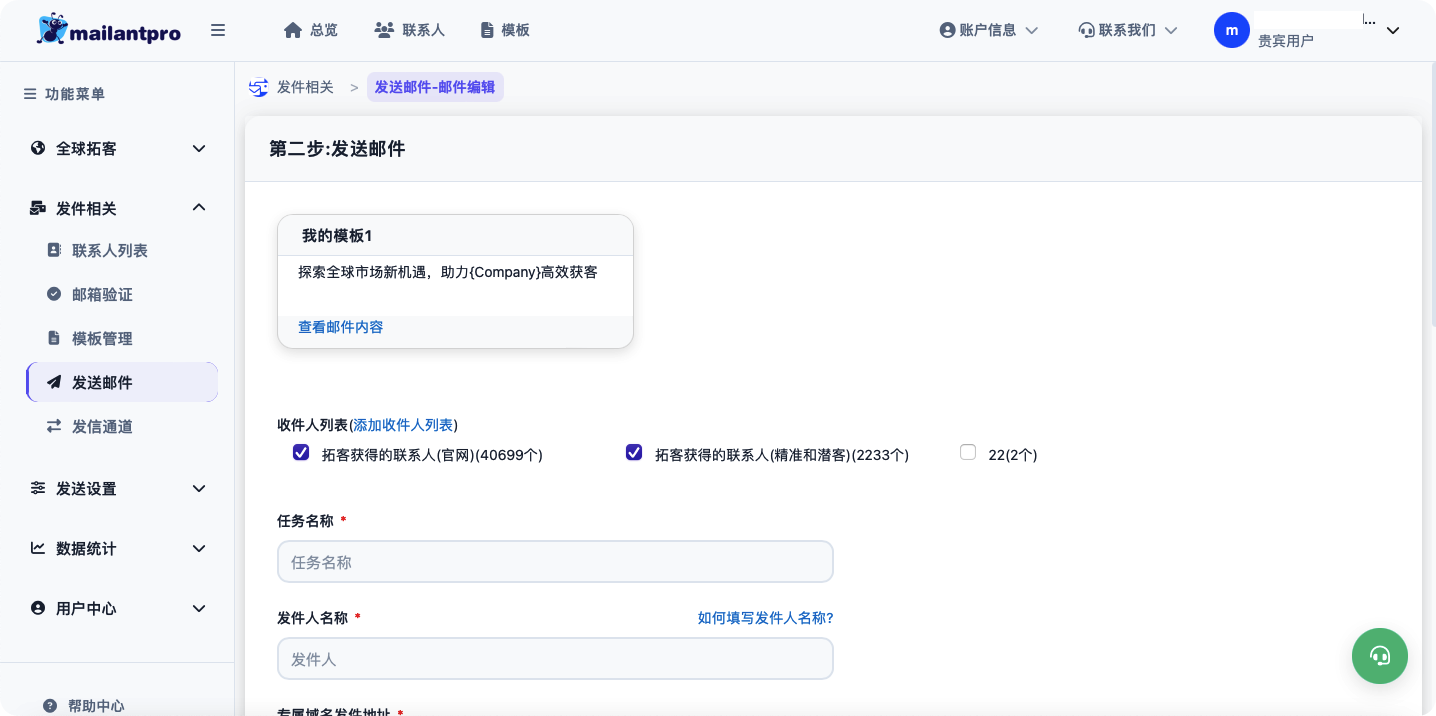Click the account person icon beside 账户信息
This screenshot has width=1436, height=716.
click(x=947, y=30)
